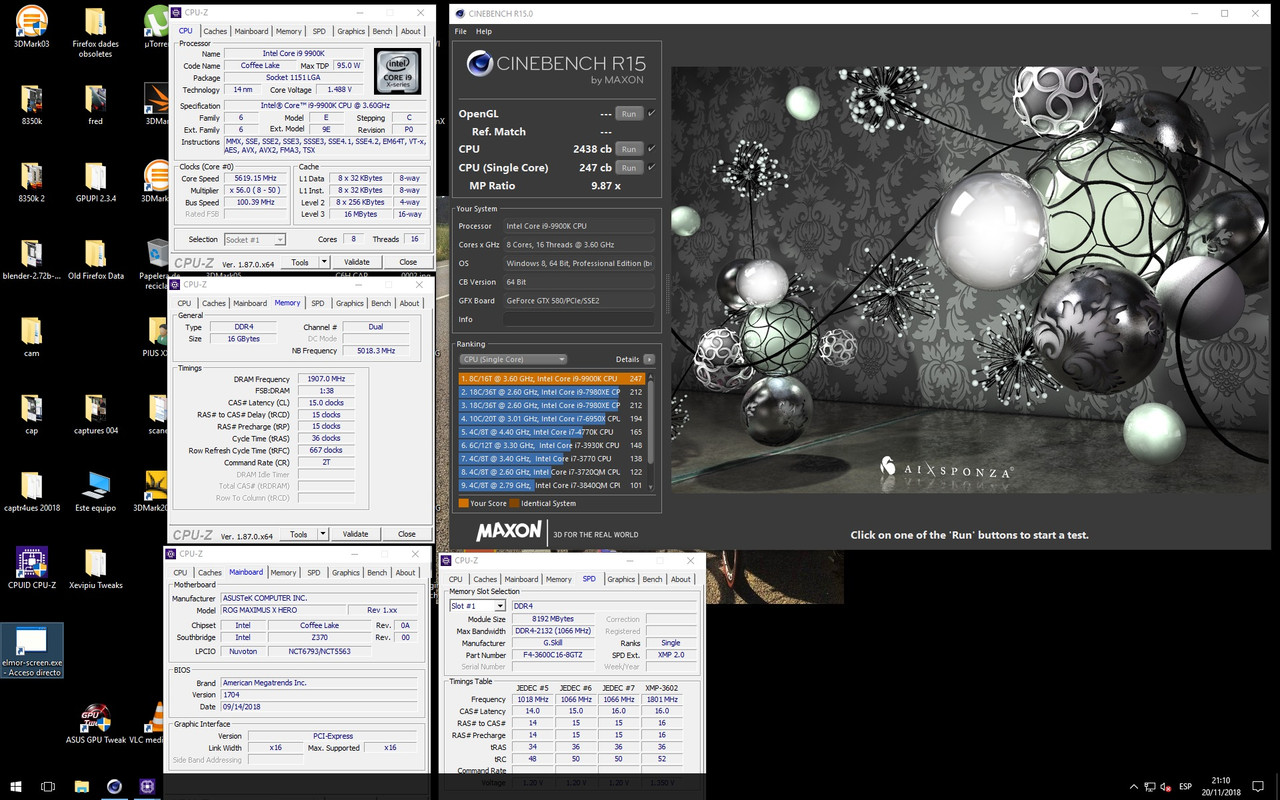
Task: Run the CPU (Single Core) benchmark
Action: 629,167
